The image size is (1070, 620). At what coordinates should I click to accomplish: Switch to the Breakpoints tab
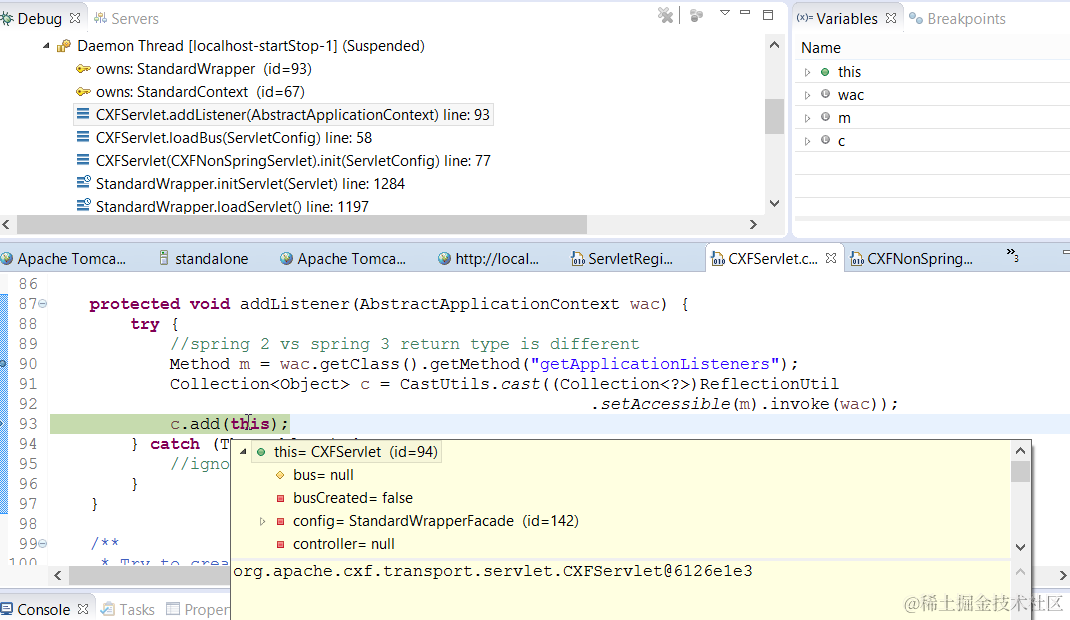[x=957, y=18]
